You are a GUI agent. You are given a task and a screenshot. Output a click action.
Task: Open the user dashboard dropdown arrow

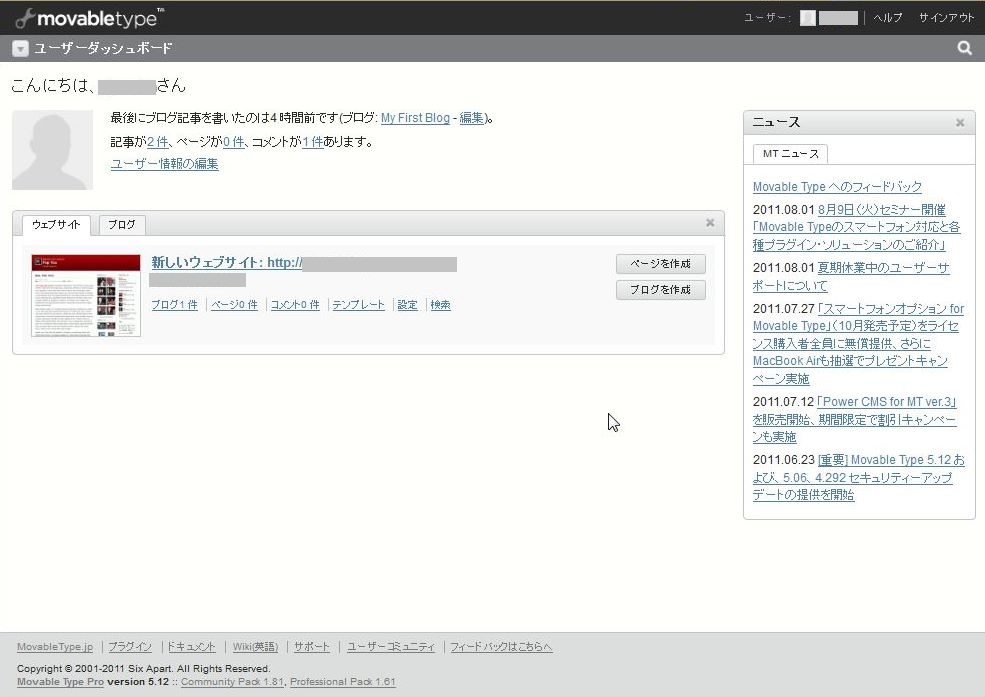pyautogui.click(x=20, y=48)
